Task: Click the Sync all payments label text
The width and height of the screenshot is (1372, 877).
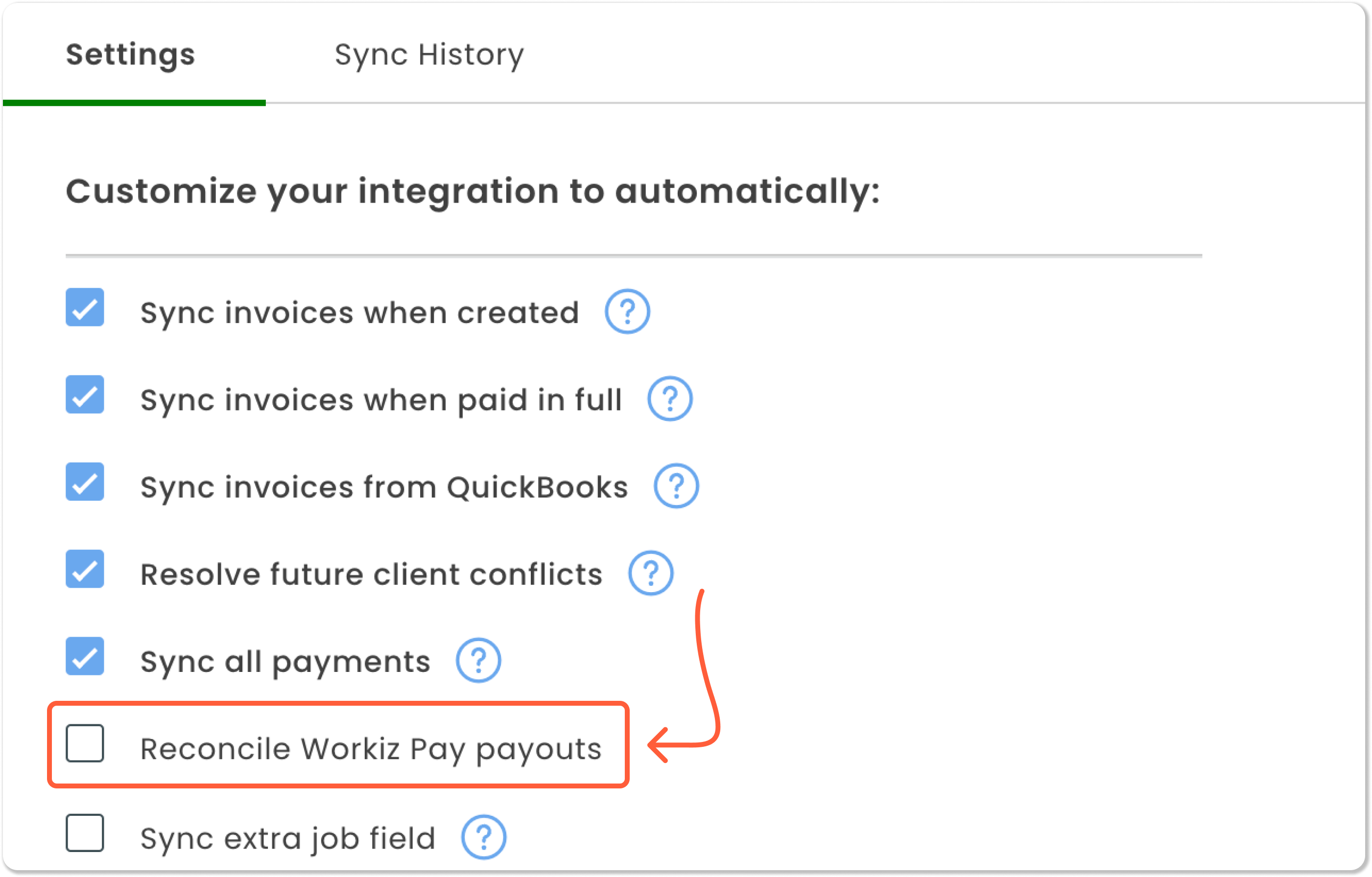Action: (x=285, y=662)
